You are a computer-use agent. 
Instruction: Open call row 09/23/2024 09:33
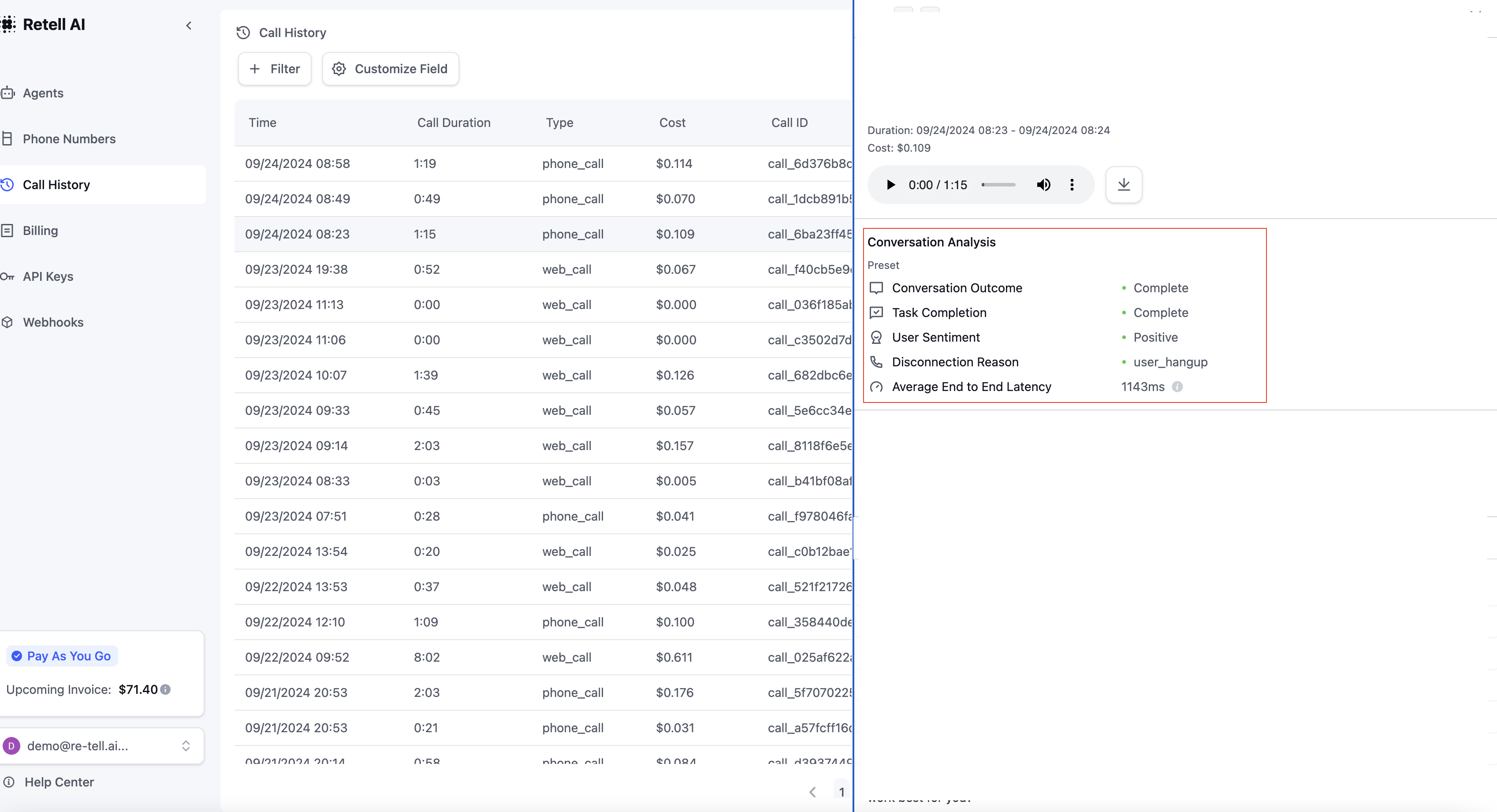click(x=544, y=410)
